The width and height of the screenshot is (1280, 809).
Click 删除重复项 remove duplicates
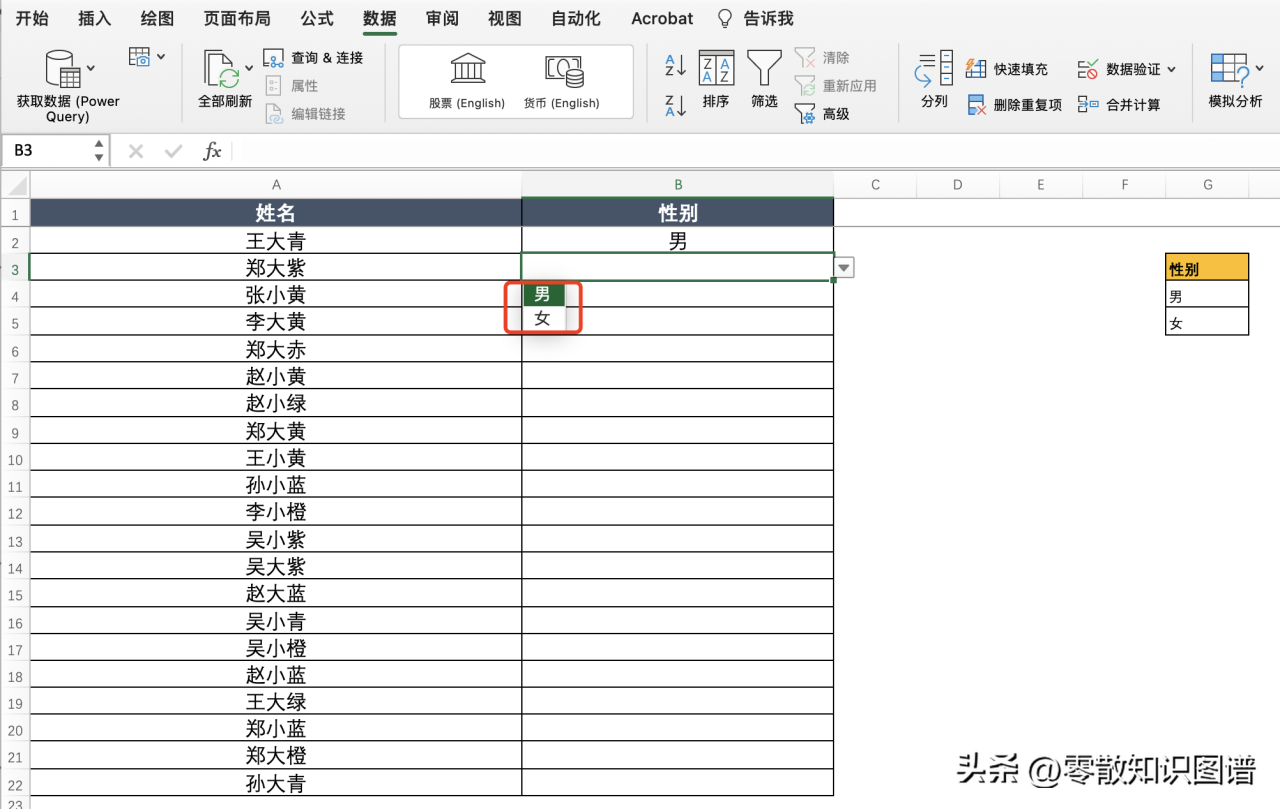tap(1014, 105)
